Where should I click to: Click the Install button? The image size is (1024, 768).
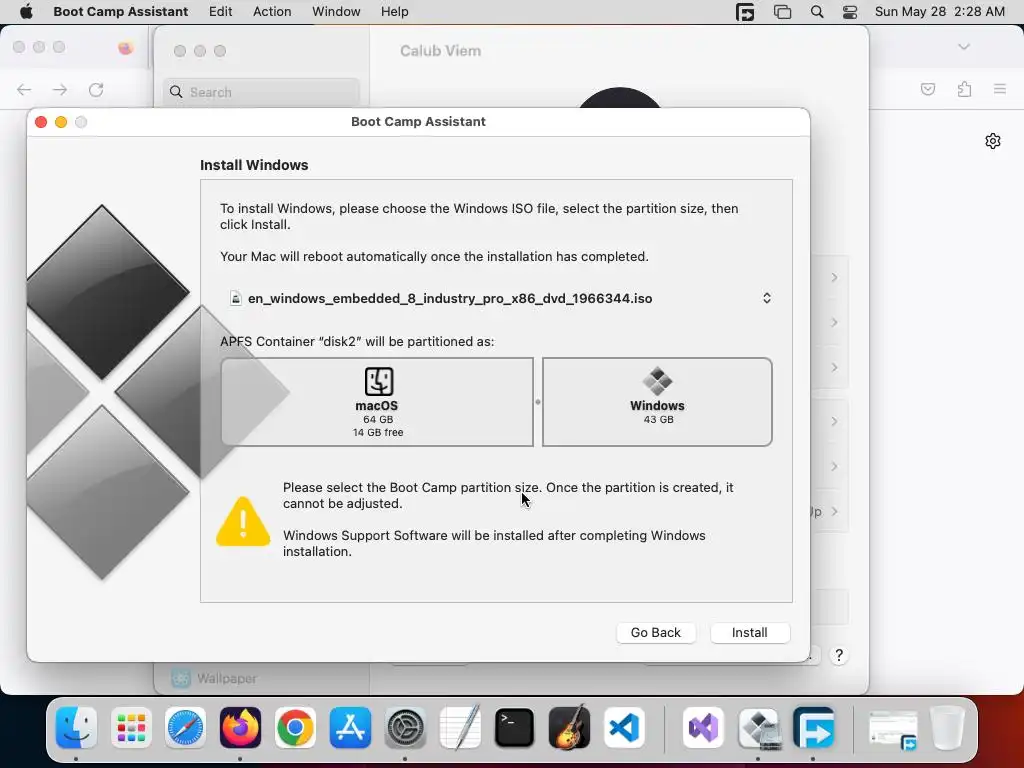click(750, 633)
